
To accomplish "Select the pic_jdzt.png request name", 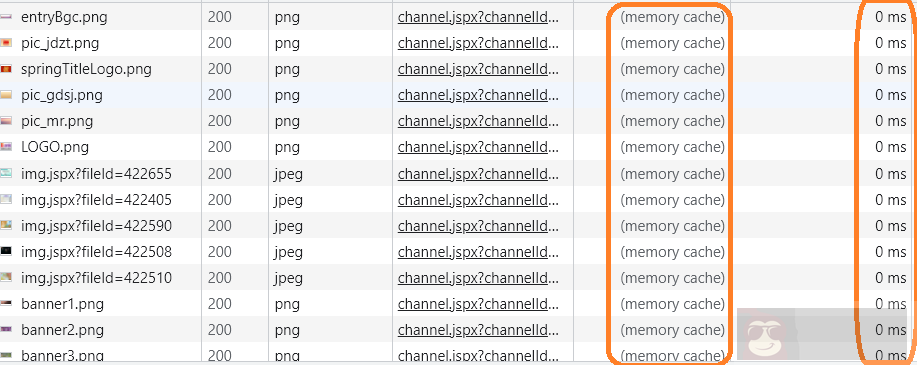I will pyautogui.click(x=60, y=43).
